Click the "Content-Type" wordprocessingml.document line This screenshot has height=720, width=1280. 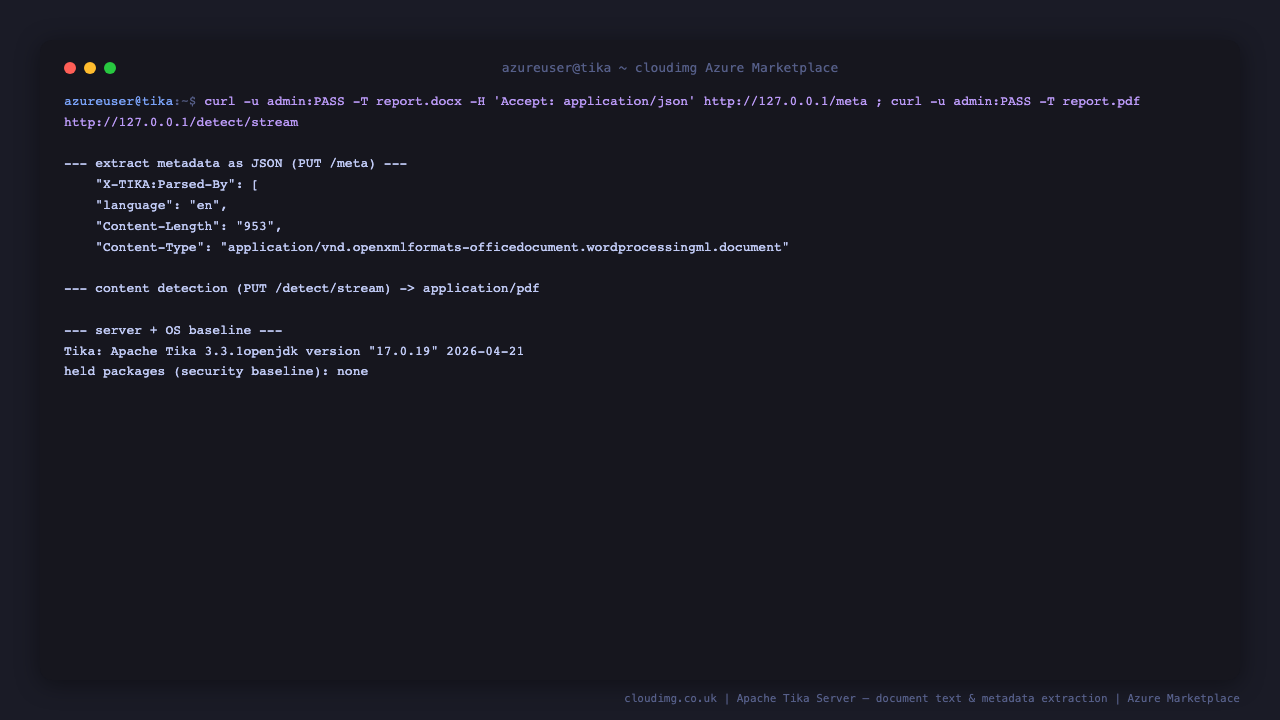(442, 247)
